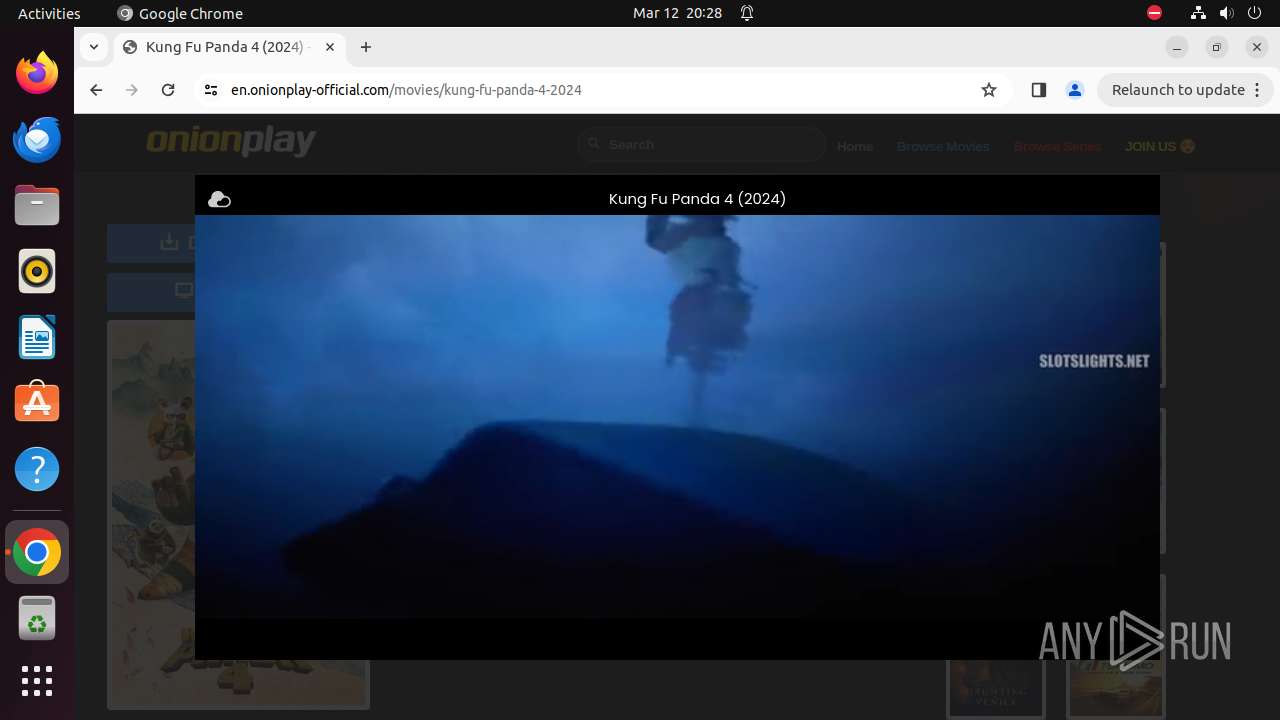Click the JOIN US link
The width and height of the screenshot is (1280, 720).
[1160, 146]
